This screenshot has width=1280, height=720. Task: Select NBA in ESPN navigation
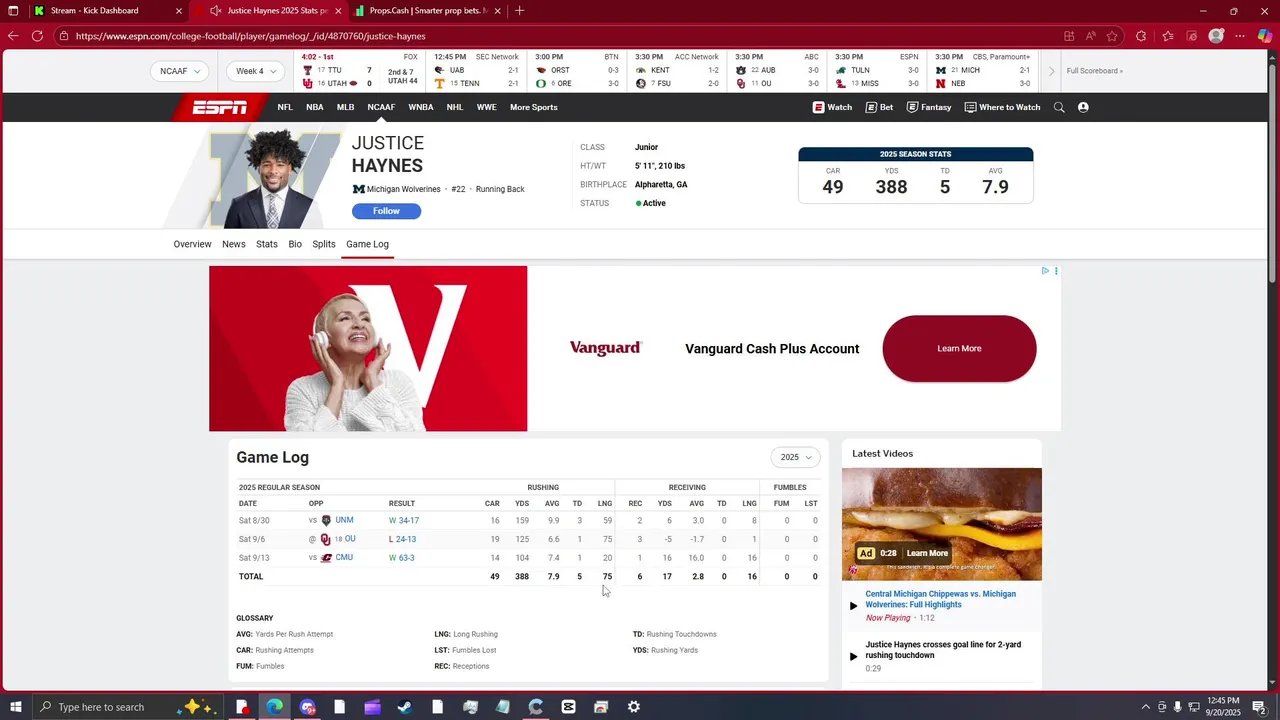point(314,107)
